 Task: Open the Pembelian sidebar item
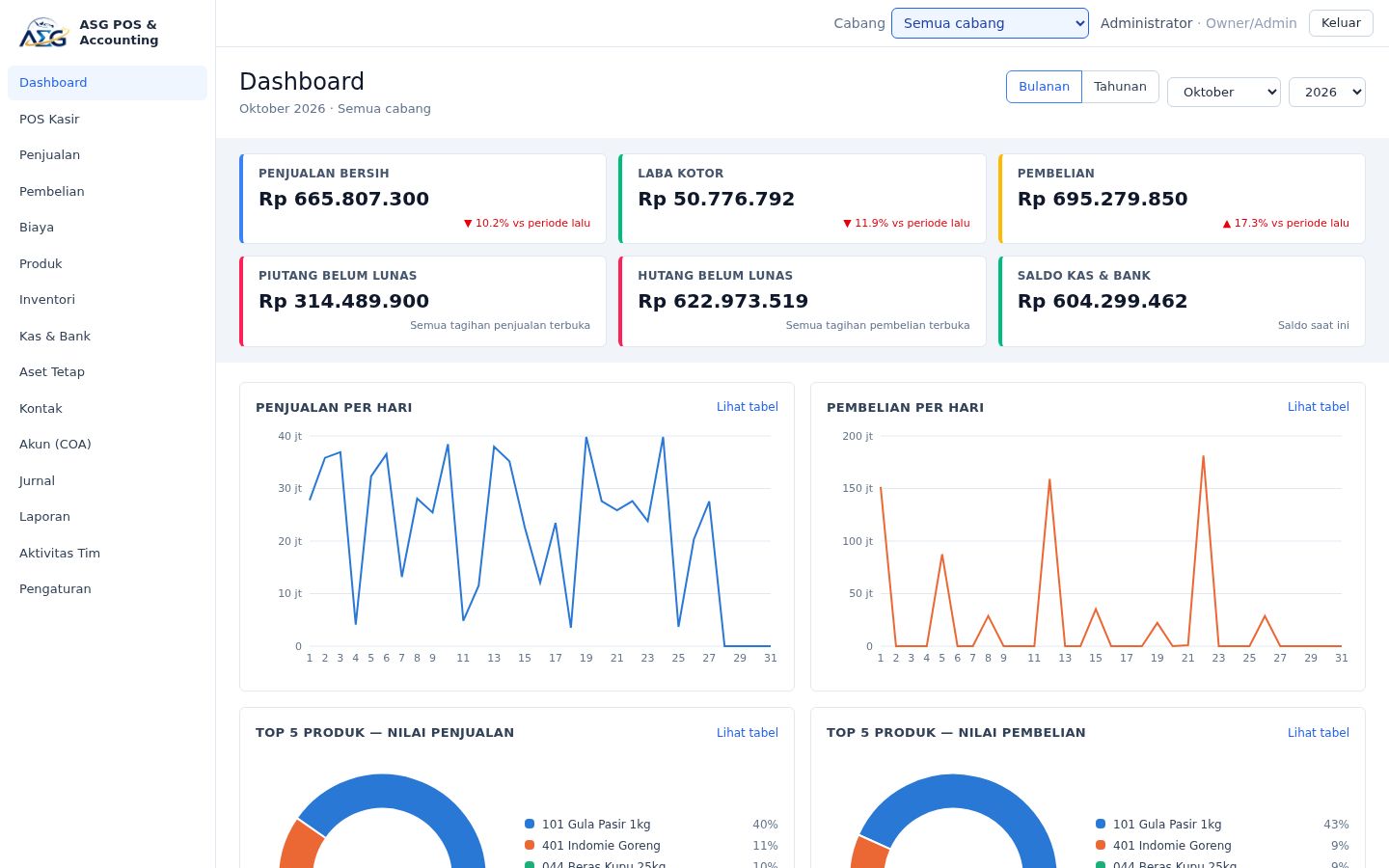click(107, 191)
